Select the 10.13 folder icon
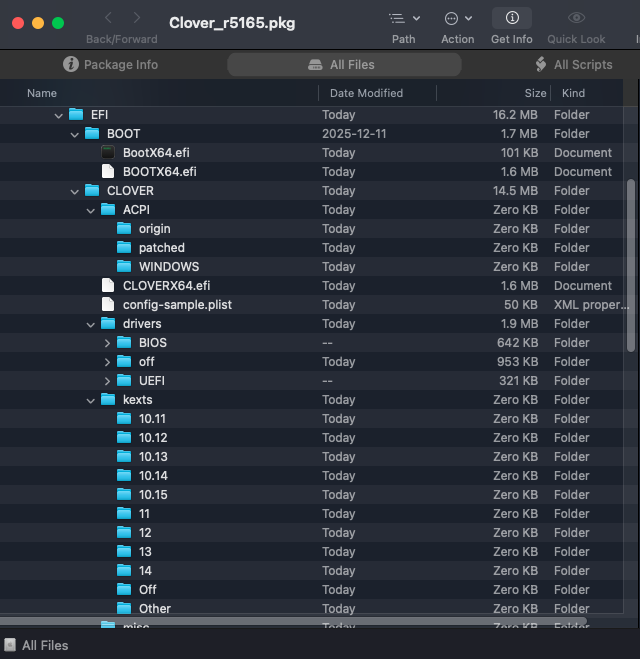Screen dimensions: 640x659 pos(124,456)
